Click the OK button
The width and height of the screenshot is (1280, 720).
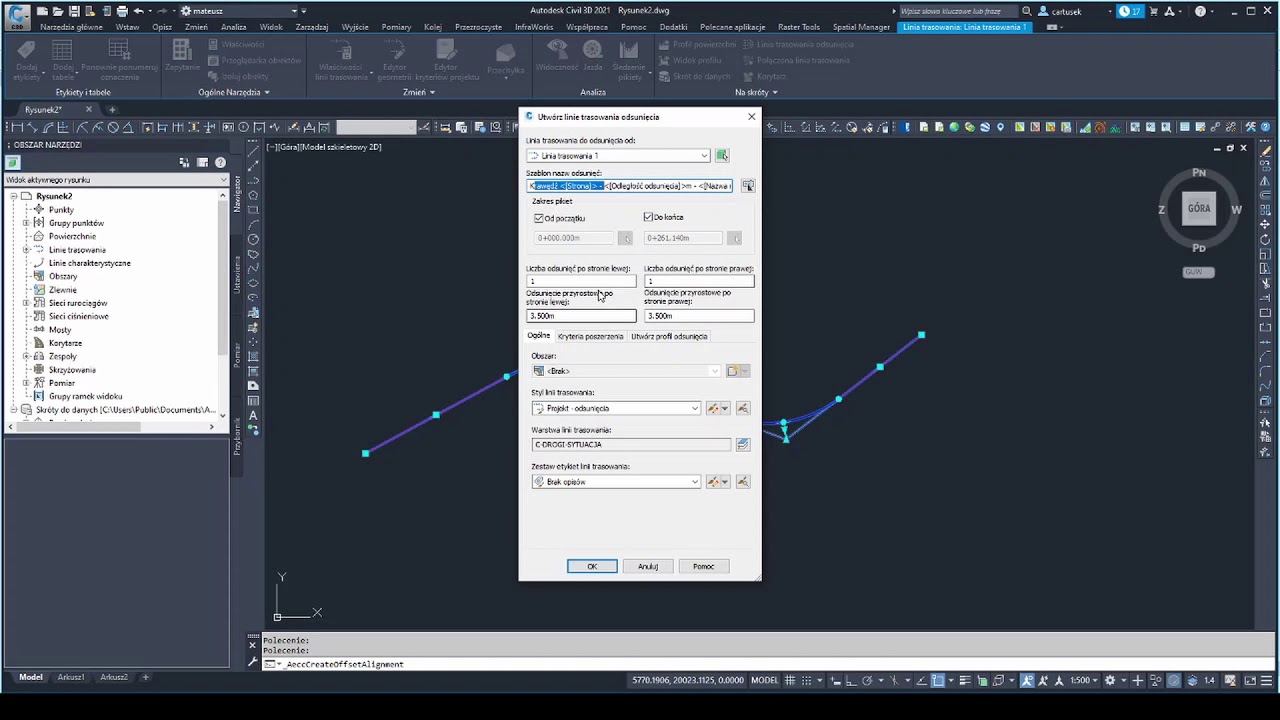(592, 566)
